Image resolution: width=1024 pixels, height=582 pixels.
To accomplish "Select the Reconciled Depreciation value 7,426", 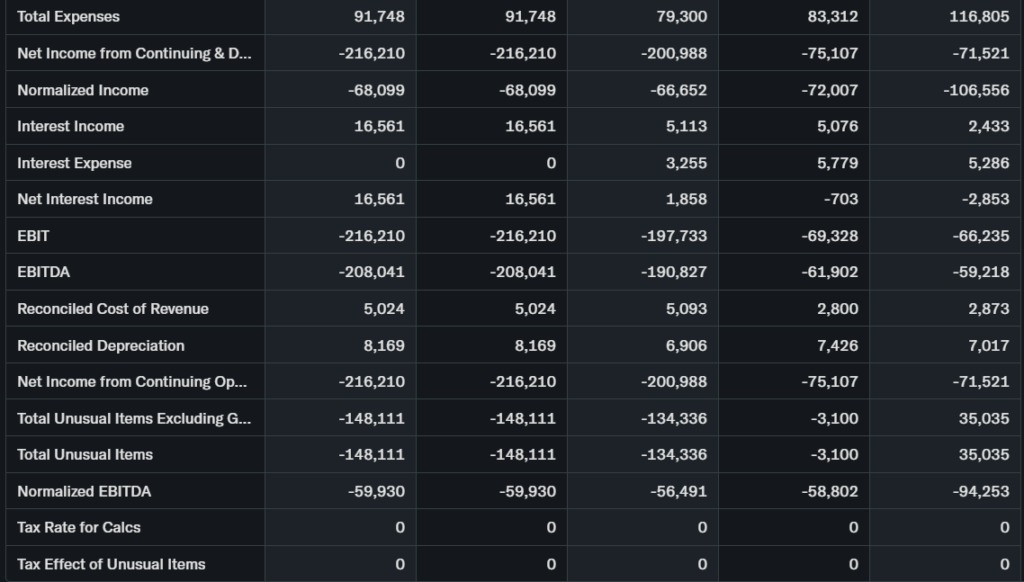I will click(837, 346).
